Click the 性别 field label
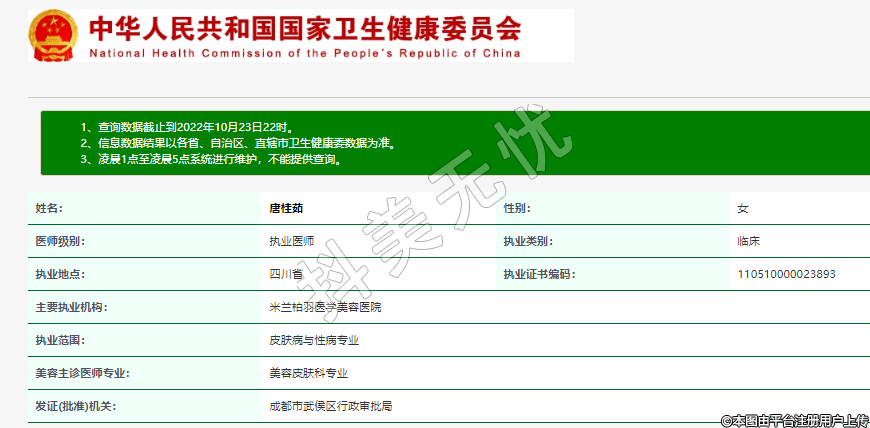The width and height of the screenshot is (870, 428). [x=516, y=209]
